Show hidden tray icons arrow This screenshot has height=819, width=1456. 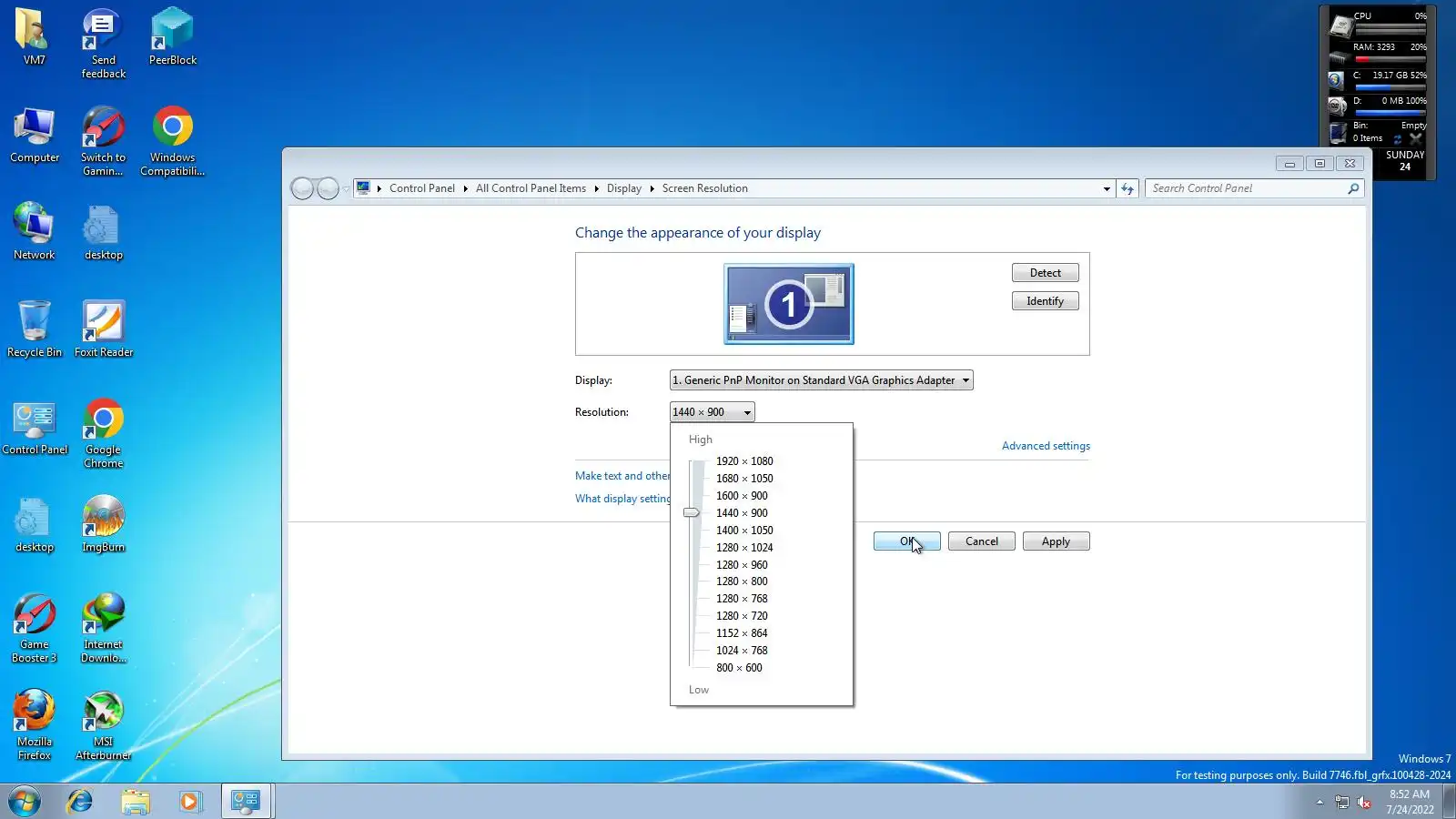coord(1319,802)
